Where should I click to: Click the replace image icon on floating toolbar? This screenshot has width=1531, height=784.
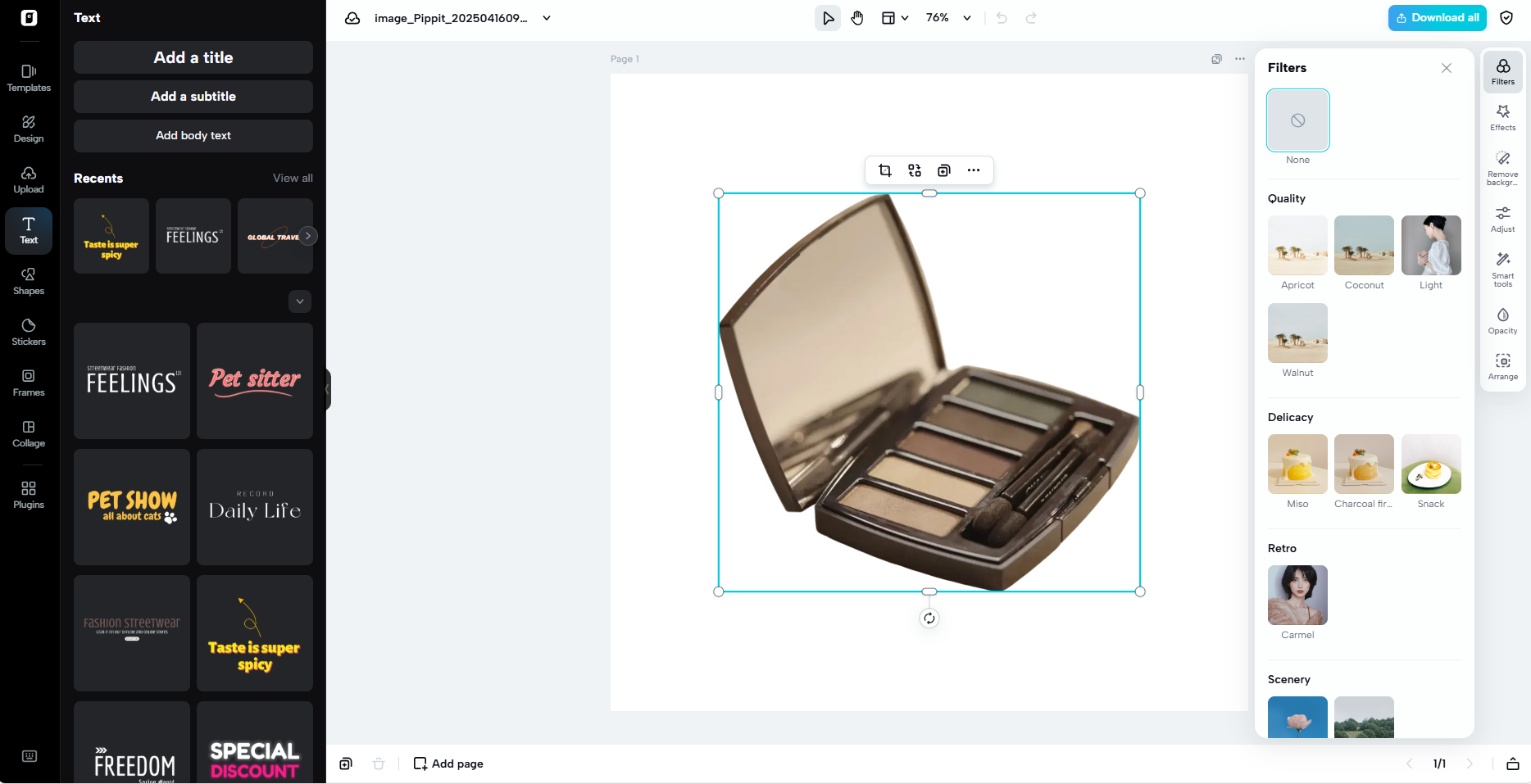click(915, 170)
